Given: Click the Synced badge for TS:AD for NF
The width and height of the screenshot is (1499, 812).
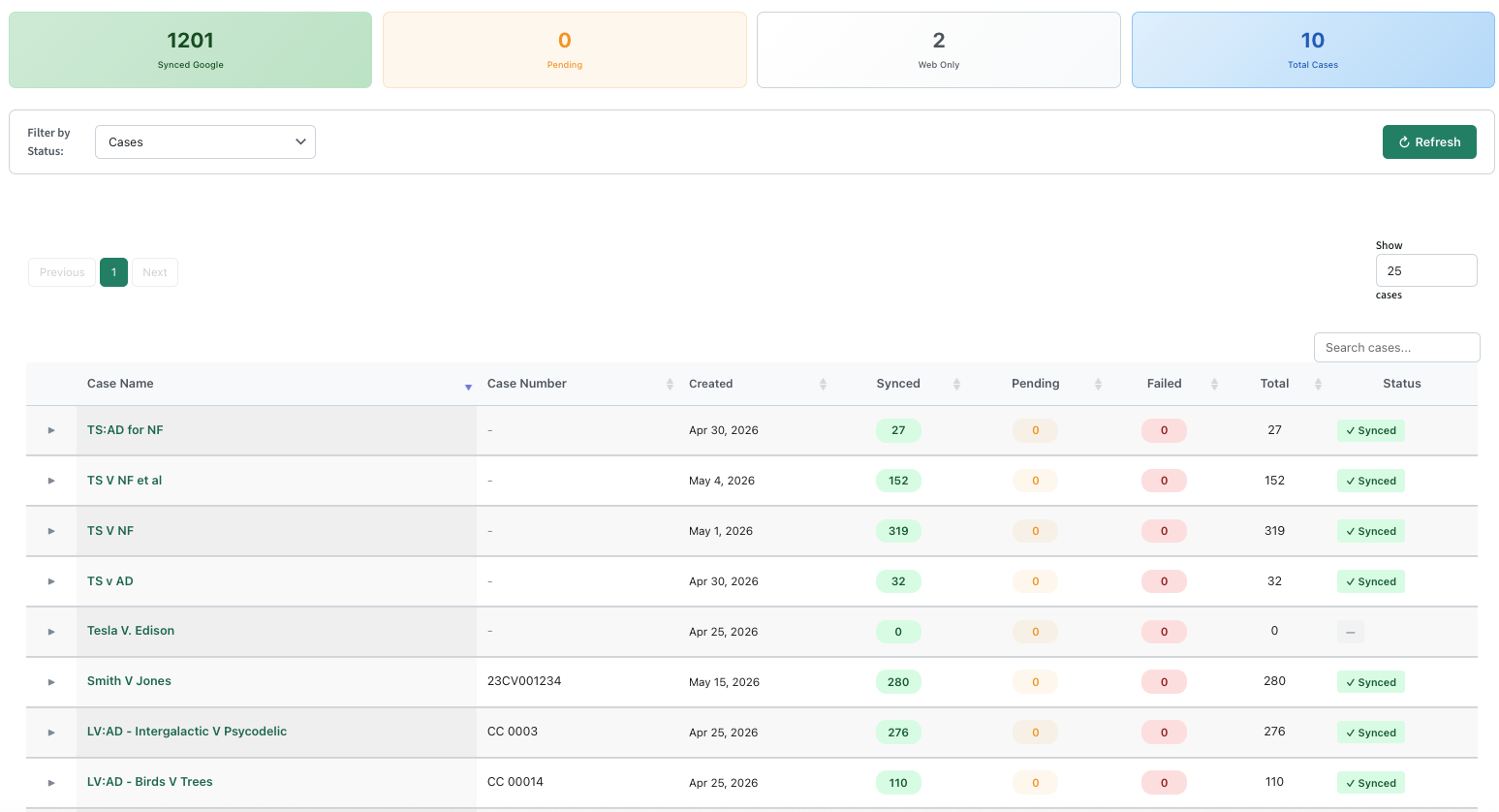Looking at the screenshot, I should coord(1370,430).
